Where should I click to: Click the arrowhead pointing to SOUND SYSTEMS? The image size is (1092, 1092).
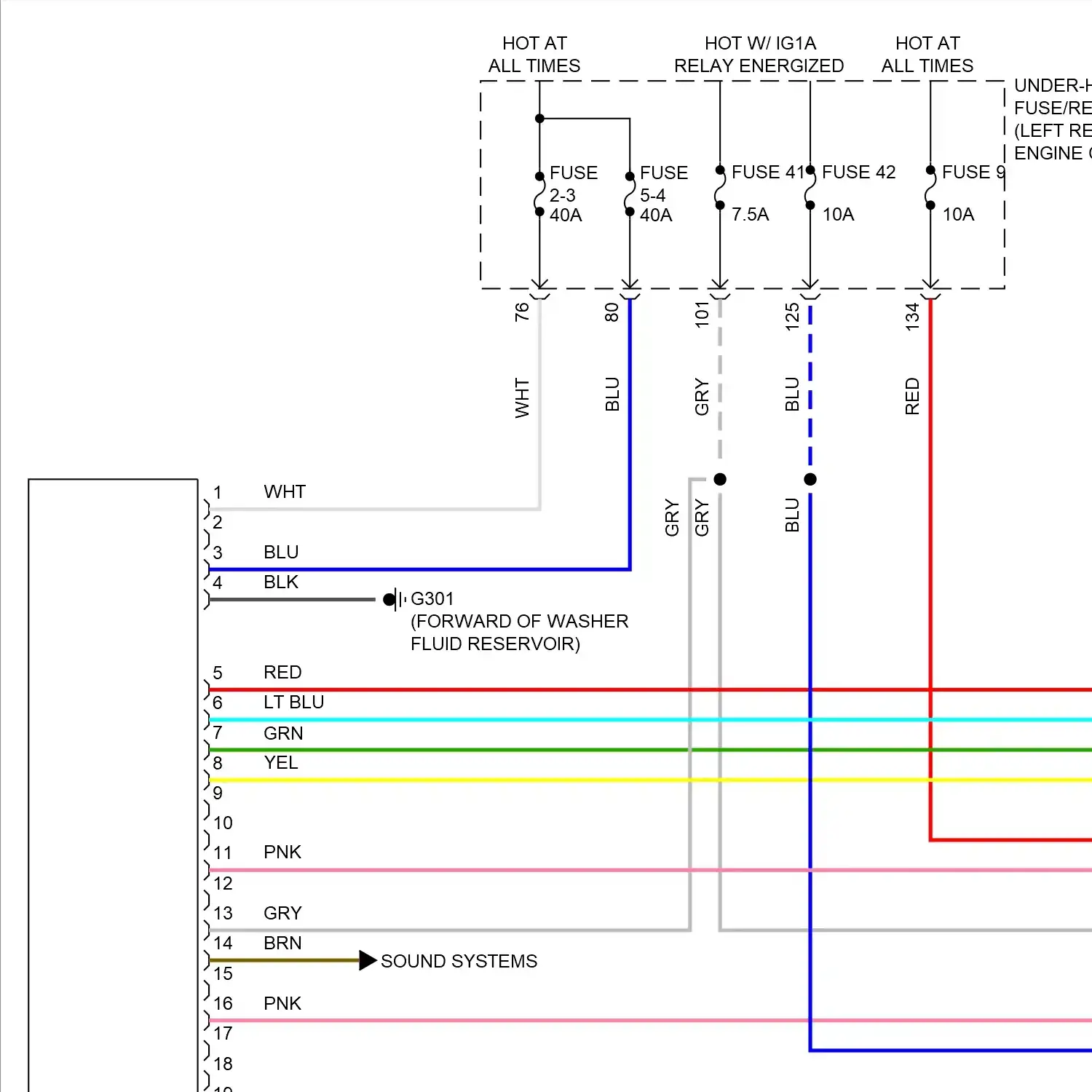tap(368, 960)
